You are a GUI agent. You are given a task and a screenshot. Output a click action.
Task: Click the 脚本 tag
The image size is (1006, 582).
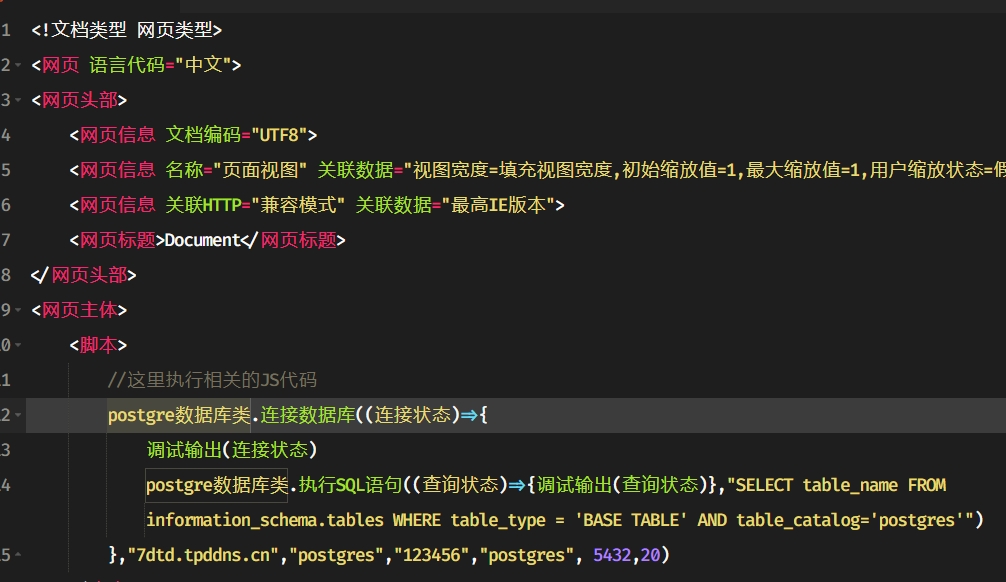[98, 345]
